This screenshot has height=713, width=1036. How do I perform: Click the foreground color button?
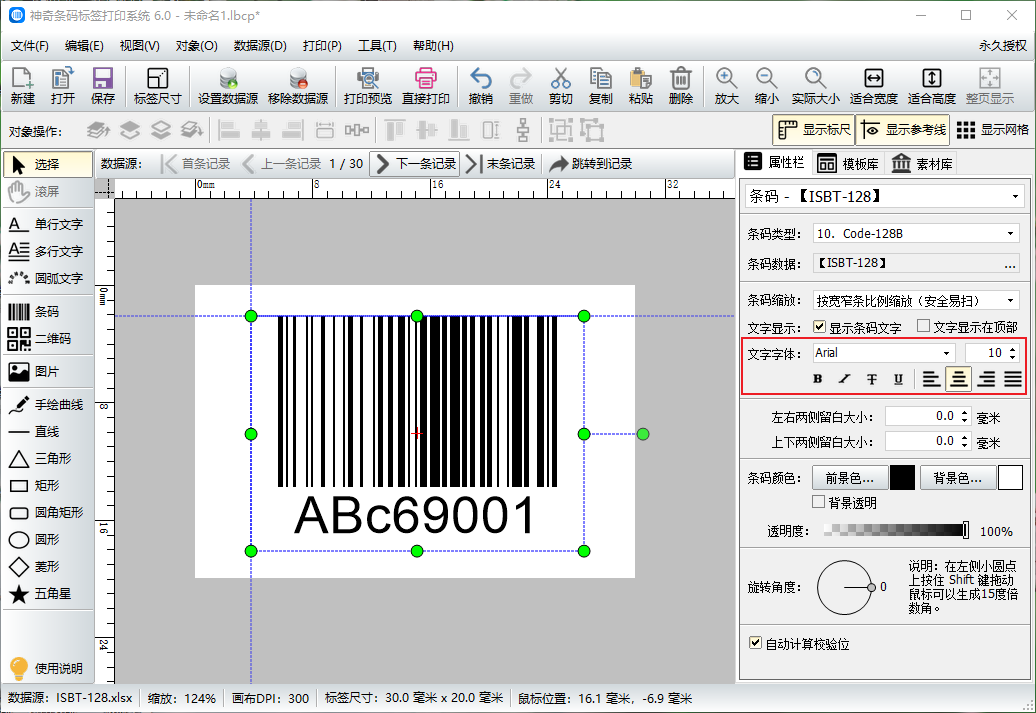point(849,479)
